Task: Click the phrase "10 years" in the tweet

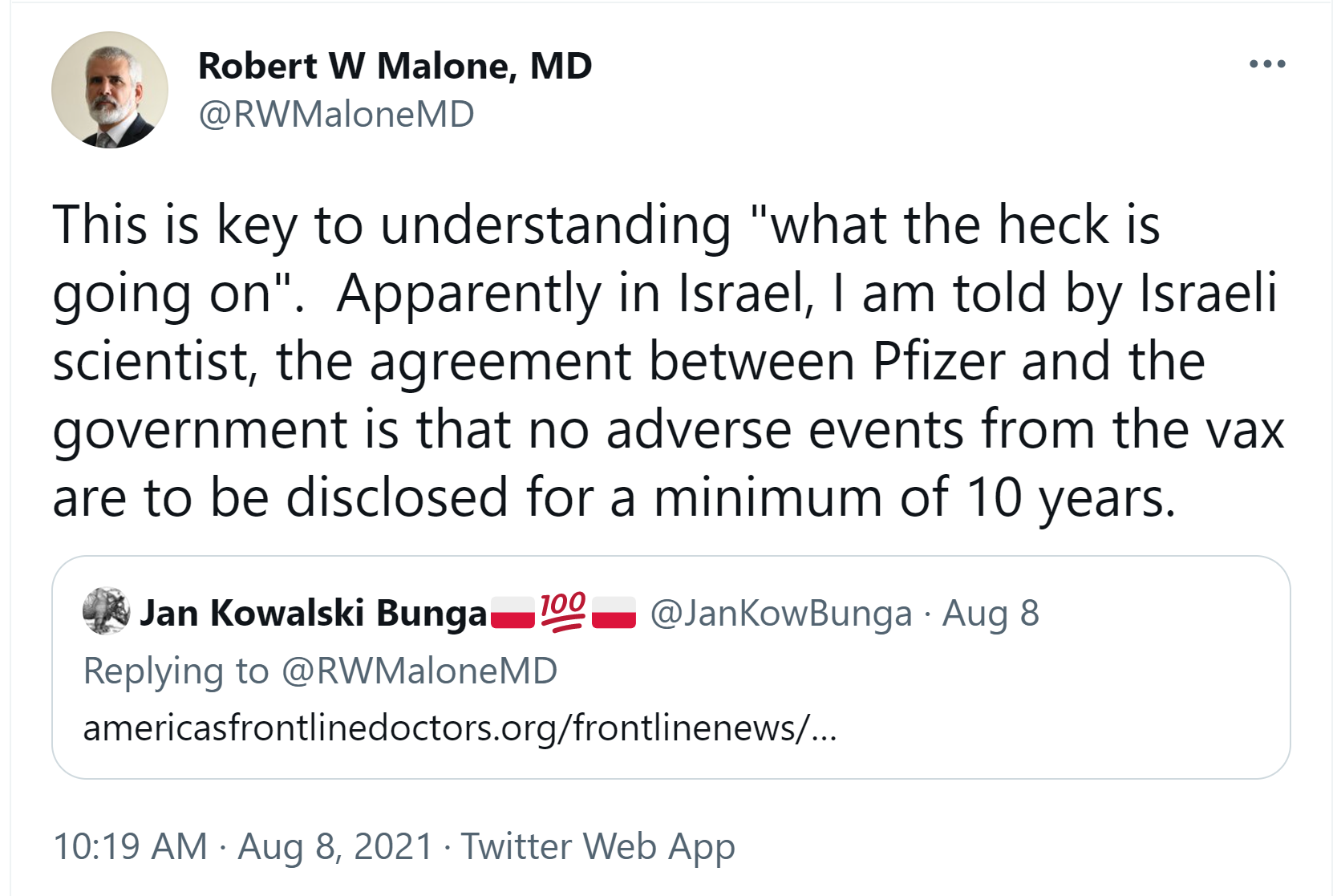Action: point(1071,497)
